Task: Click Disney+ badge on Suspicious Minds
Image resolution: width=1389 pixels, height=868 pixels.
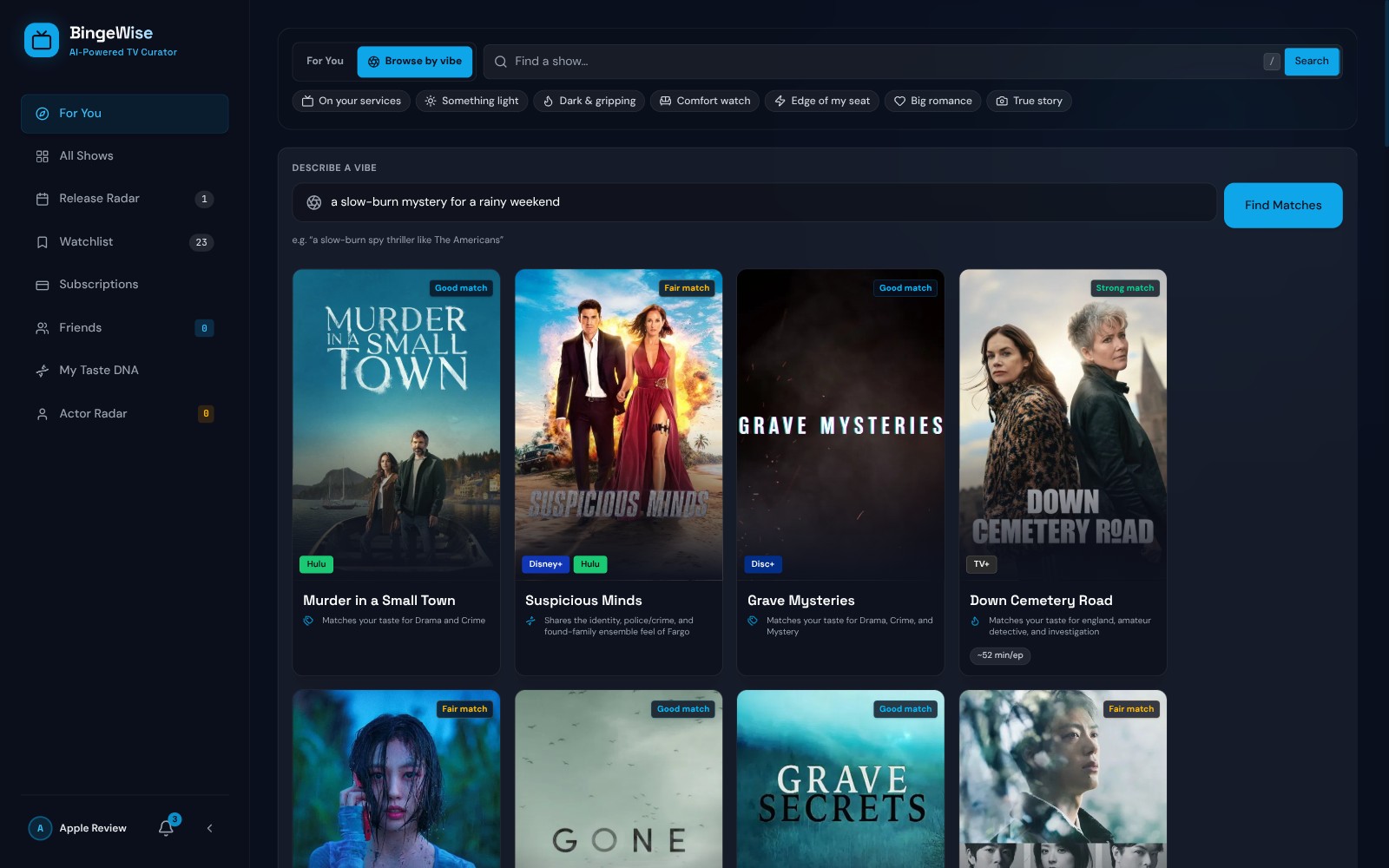Action: 545,564
